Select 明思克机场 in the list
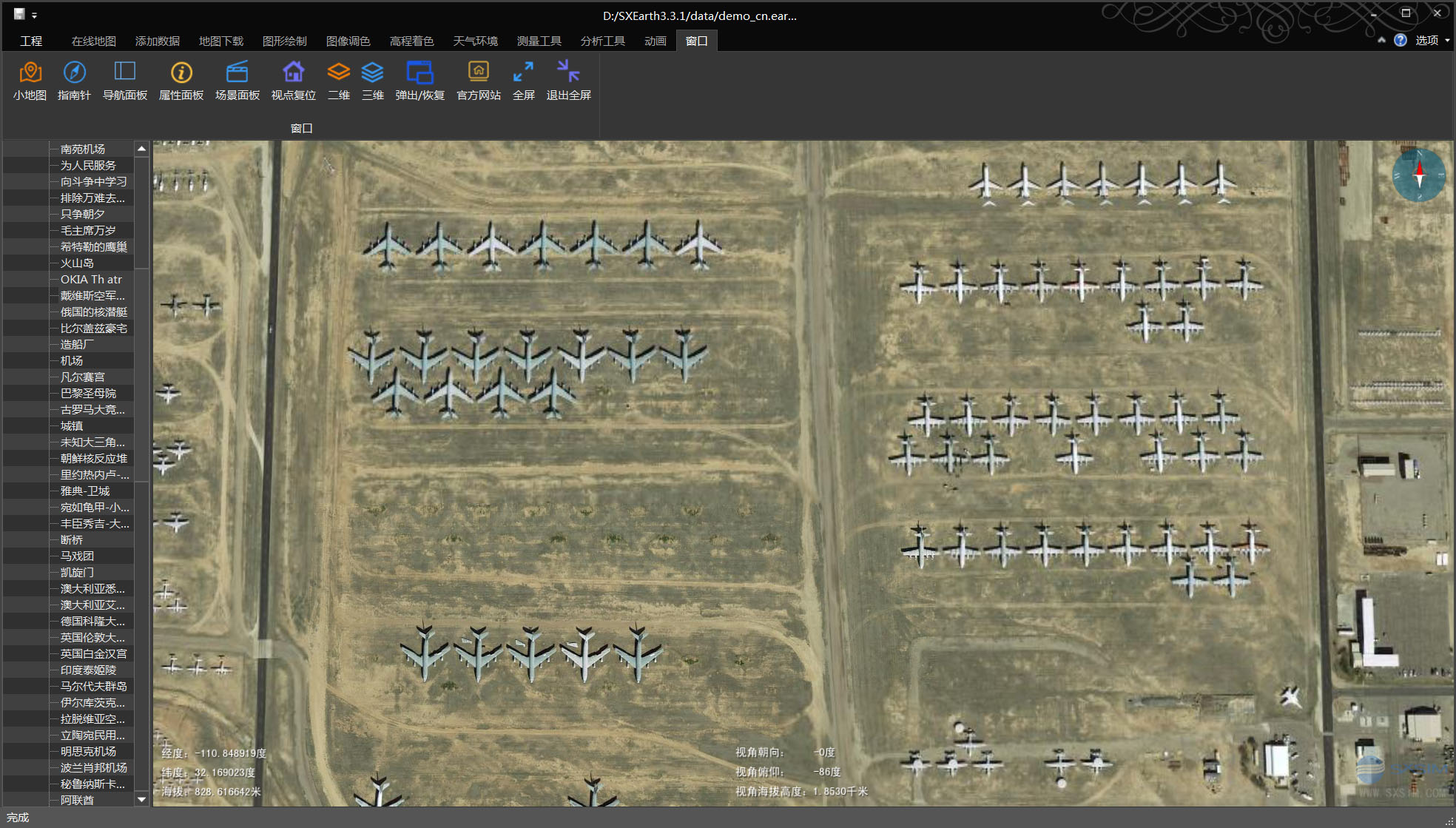1456x828 pixels. click(88, 751)
